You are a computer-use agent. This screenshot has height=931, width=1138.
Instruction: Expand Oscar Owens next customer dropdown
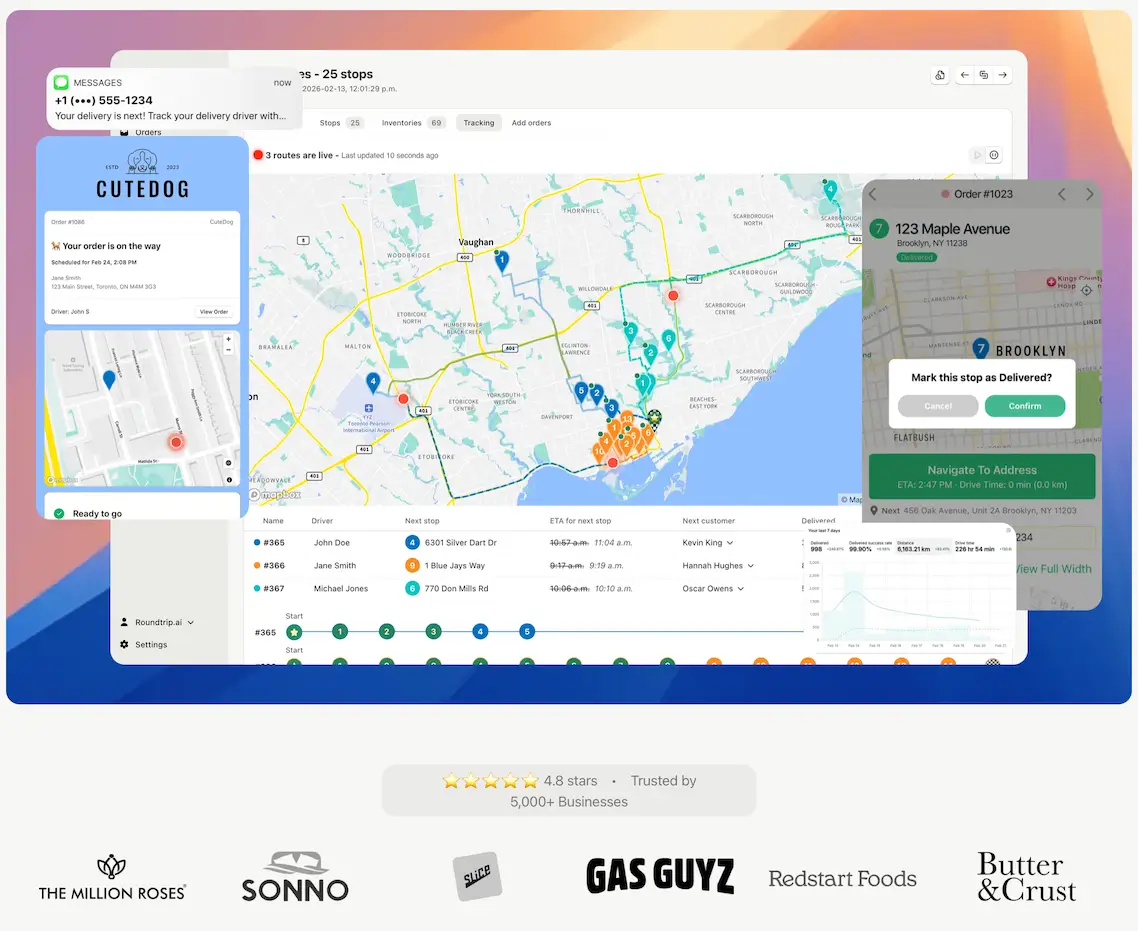[740, 588]
